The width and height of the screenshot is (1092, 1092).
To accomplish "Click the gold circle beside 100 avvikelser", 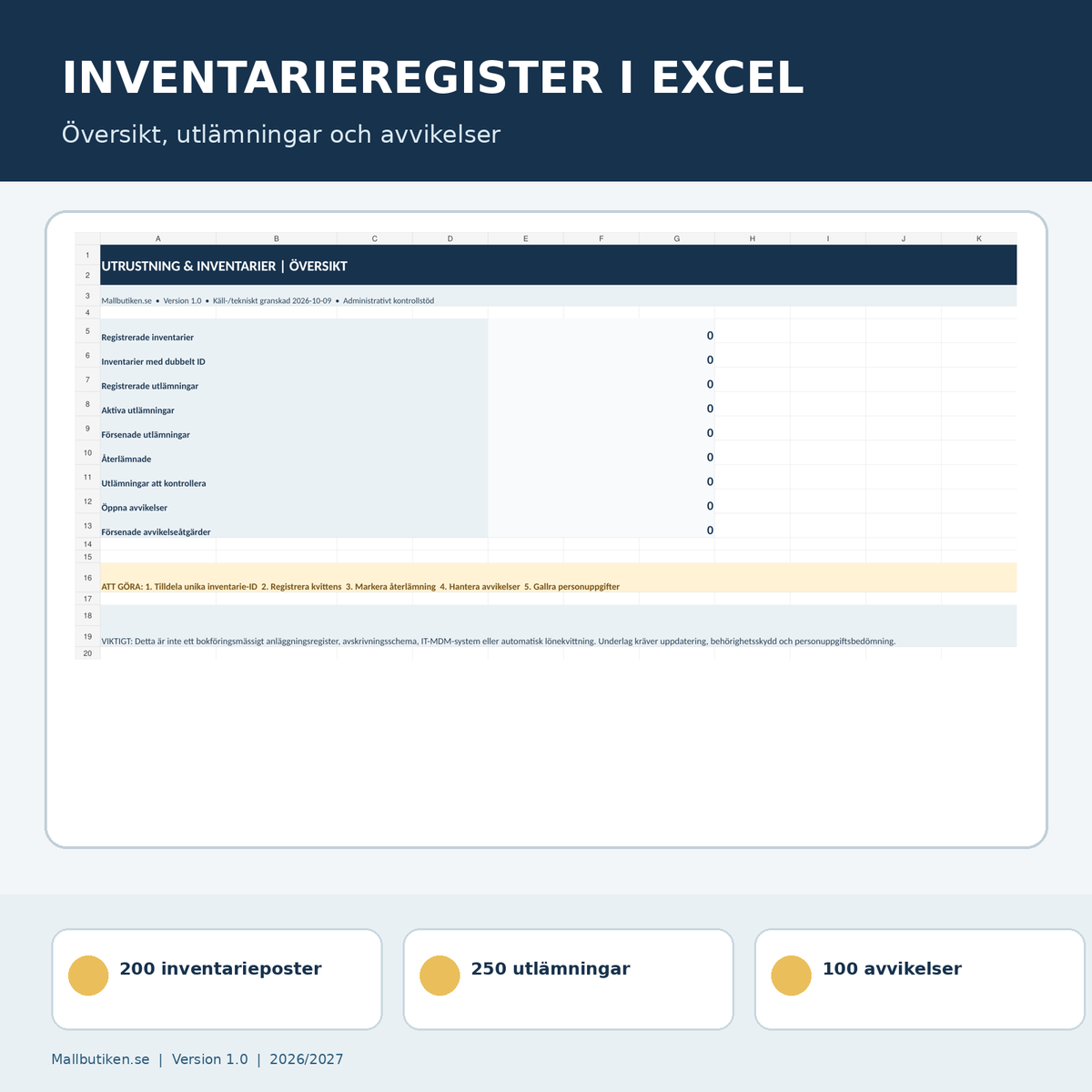I will (791, 976).
